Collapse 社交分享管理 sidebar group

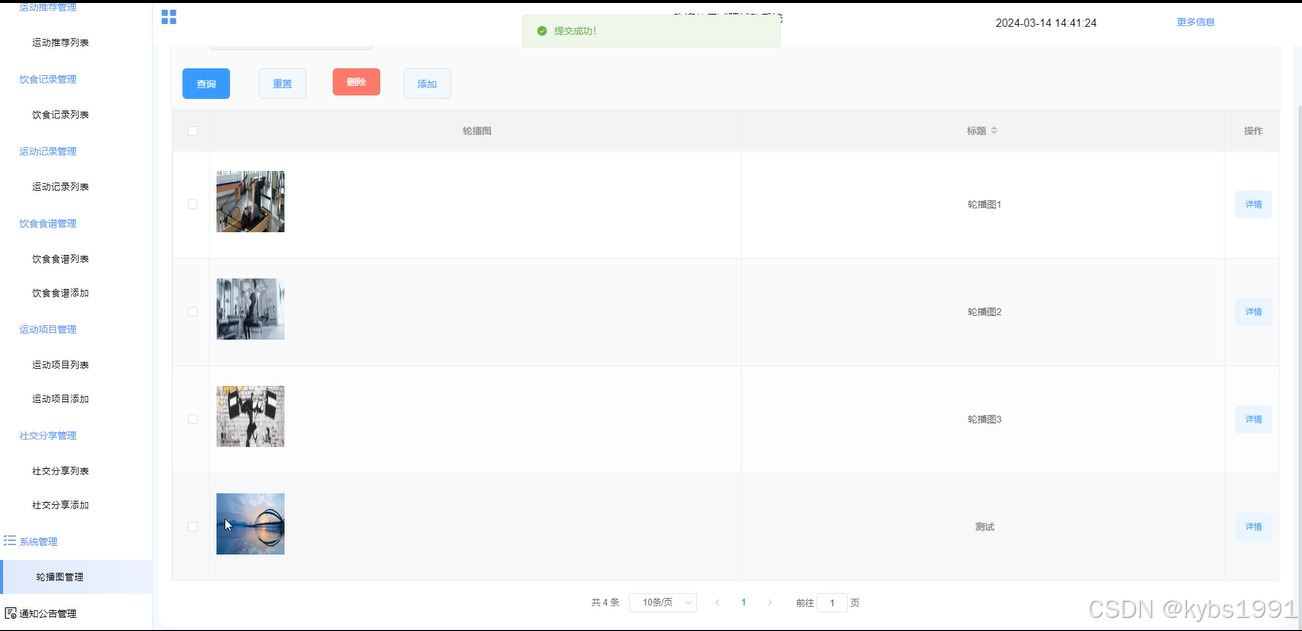coord(48,435)
